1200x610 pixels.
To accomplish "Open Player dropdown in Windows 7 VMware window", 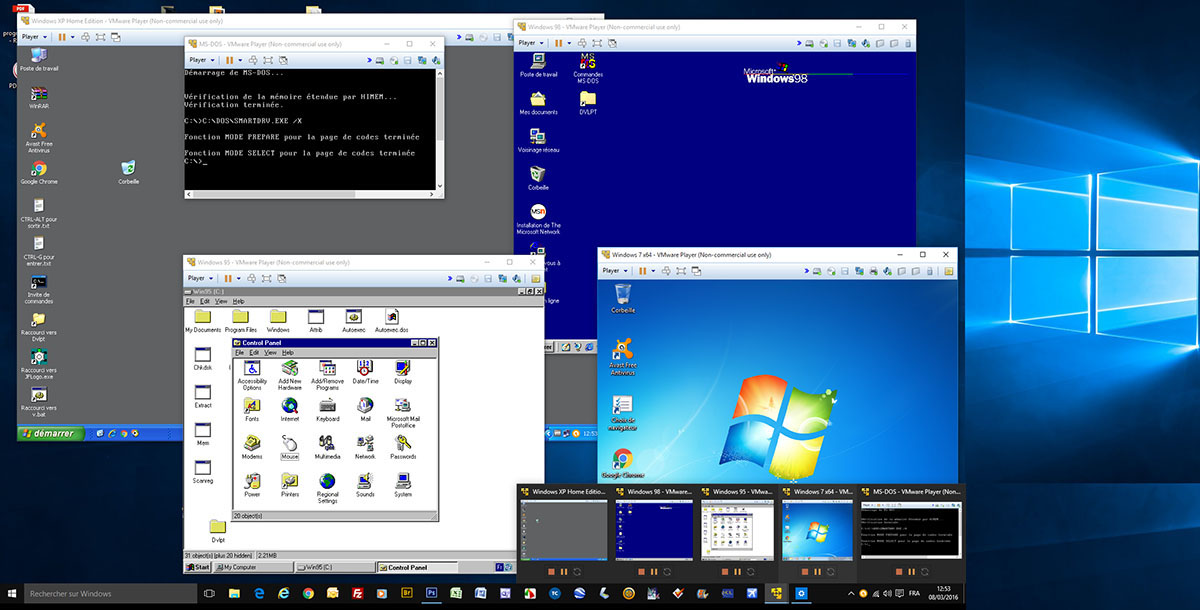I will 614,270.
